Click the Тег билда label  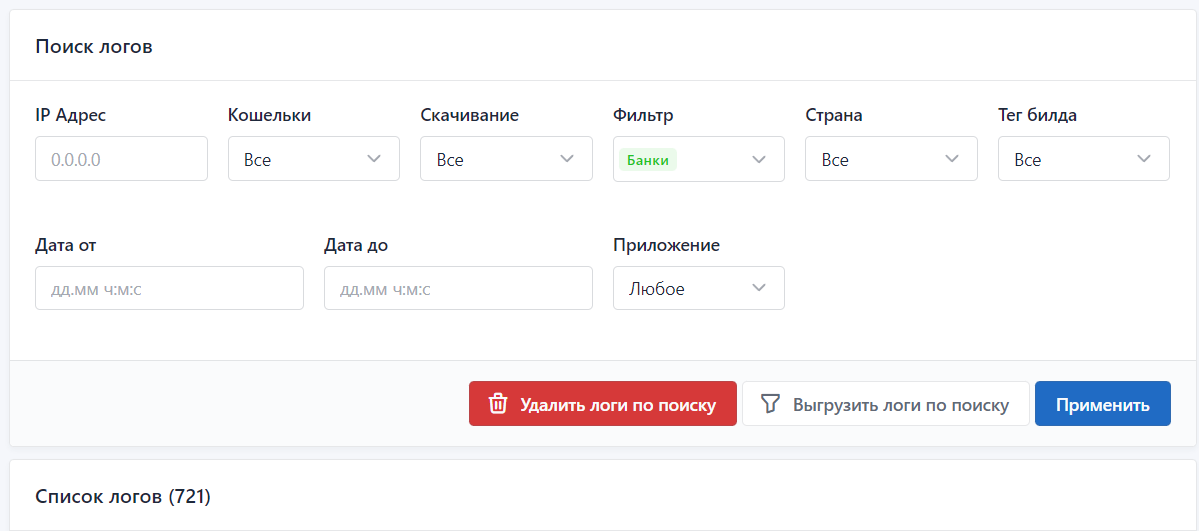(x=1038, y=116)
